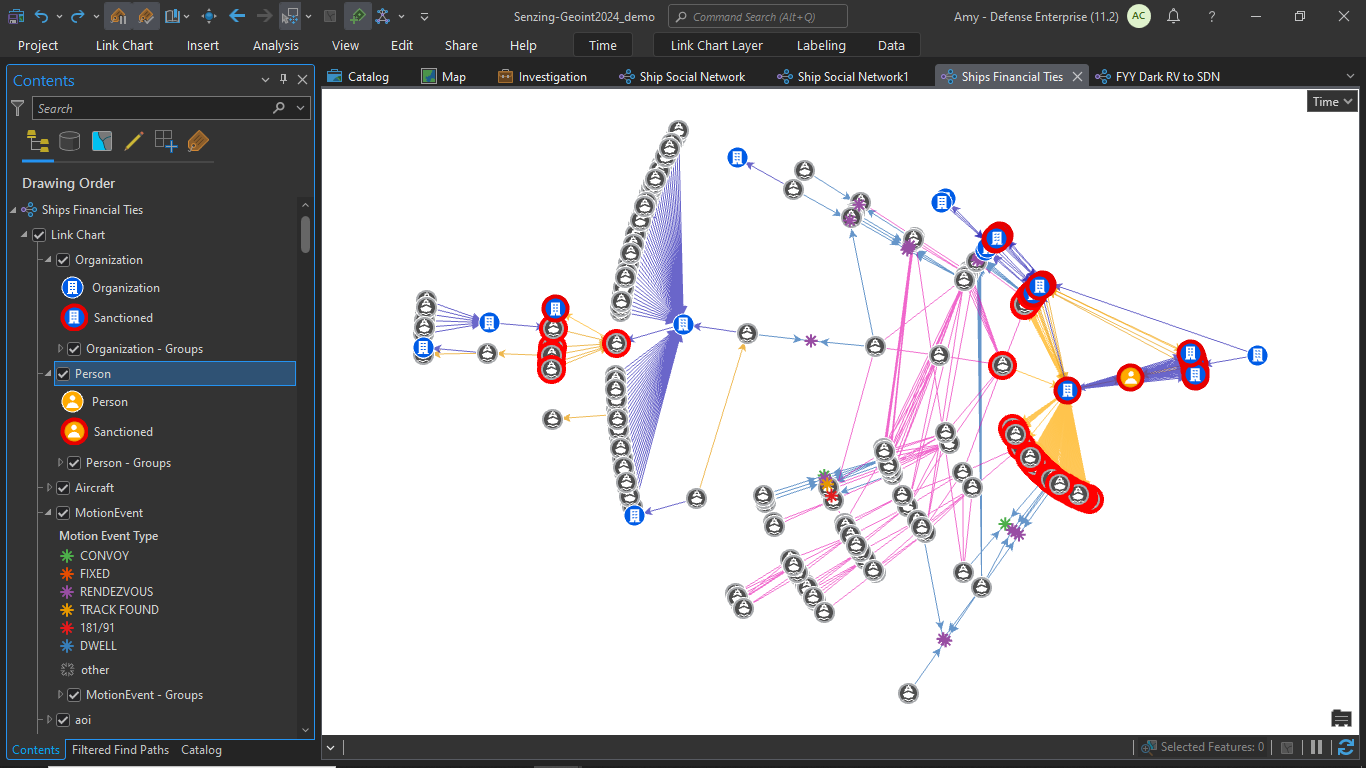The height and width of the screenshot is (768, 1366).
Task: Click the undo arrow in the quick toolbar
Action: (41, 16)
